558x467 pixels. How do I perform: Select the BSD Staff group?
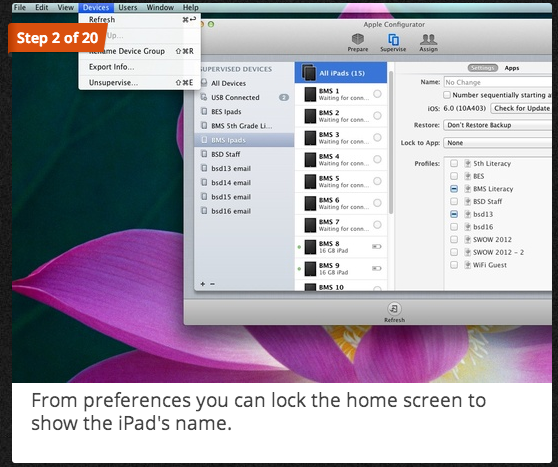pyautogui.click(x=244, y=154)
